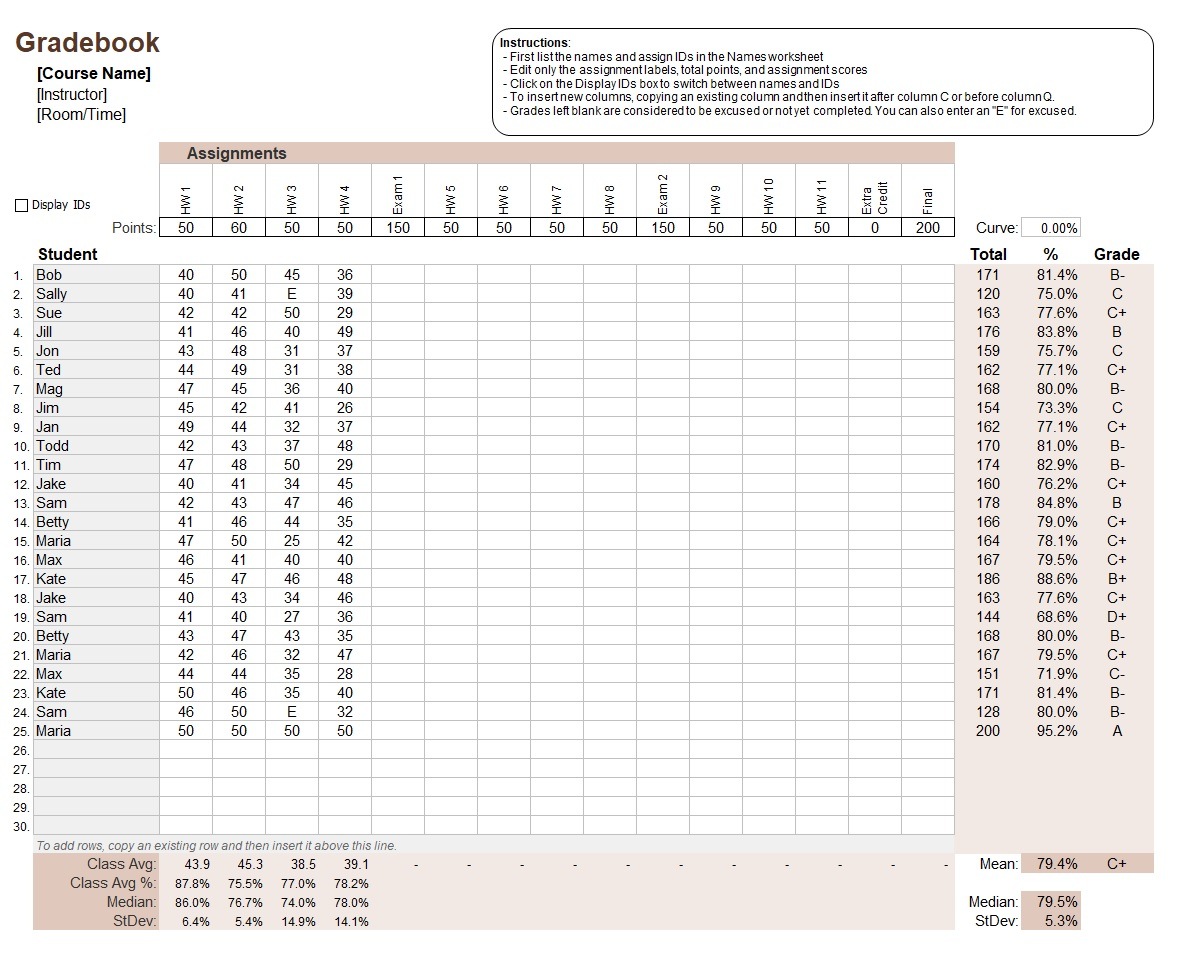Viewport: 1180px width, 962px height.
Task: Click the Exam 1 column header
Action: click(x=398, y=191)
